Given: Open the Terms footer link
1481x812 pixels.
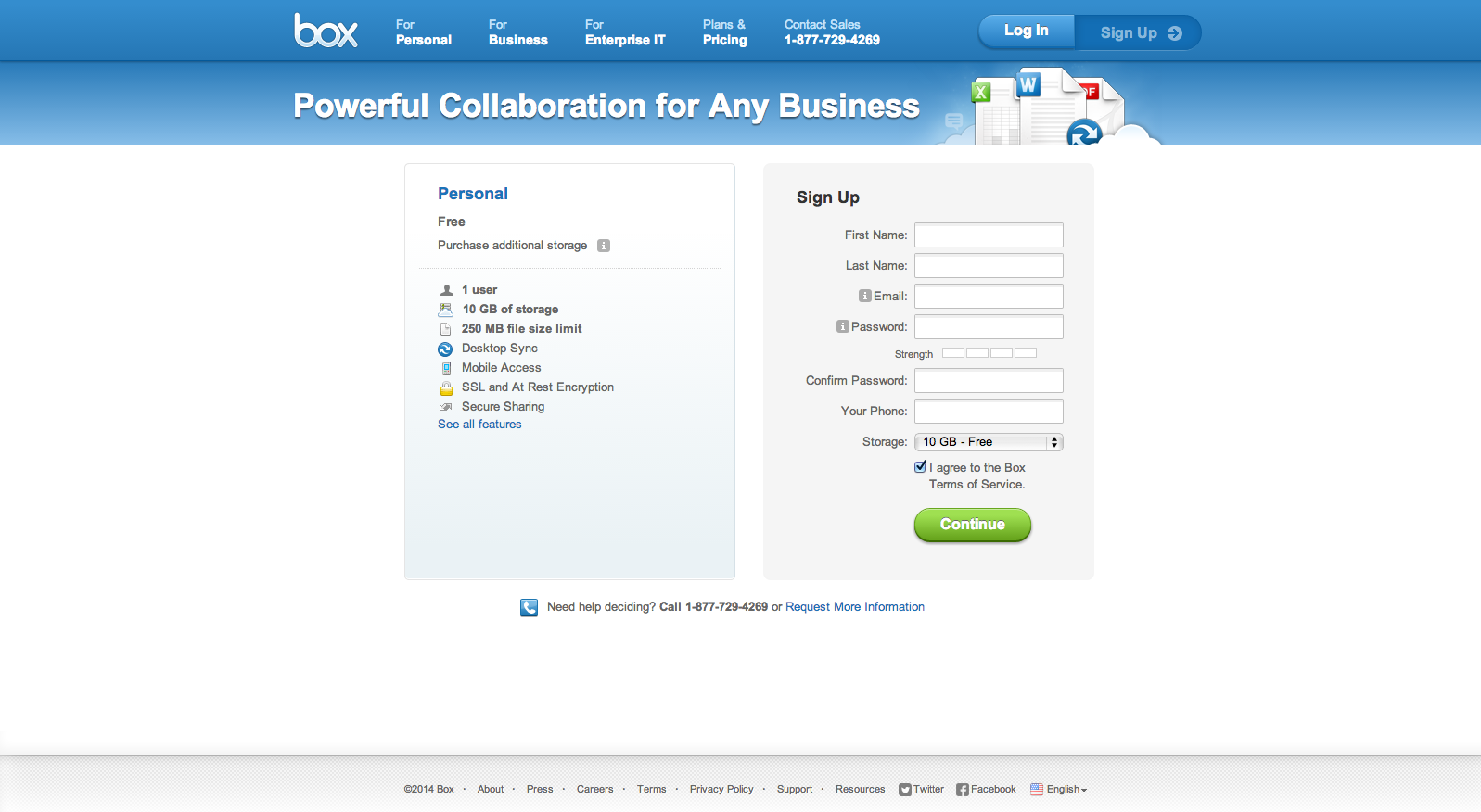Looking at the screenshot, I should click(x=651, y=790).
